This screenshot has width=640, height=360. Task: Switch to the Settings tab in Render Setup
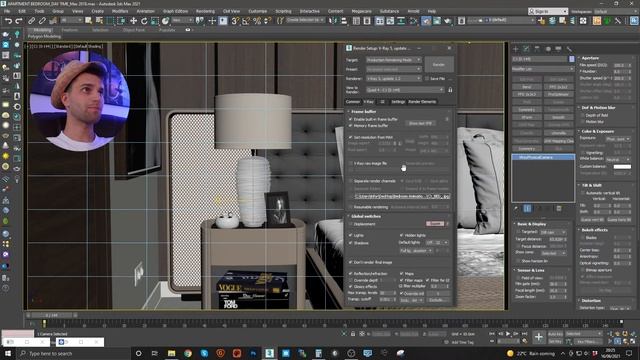(x=398, y=102)
